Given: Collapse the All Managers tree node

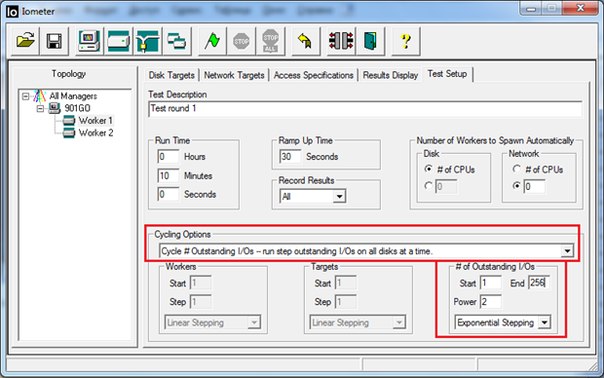Looking at the screenshot, I should 25,96.
